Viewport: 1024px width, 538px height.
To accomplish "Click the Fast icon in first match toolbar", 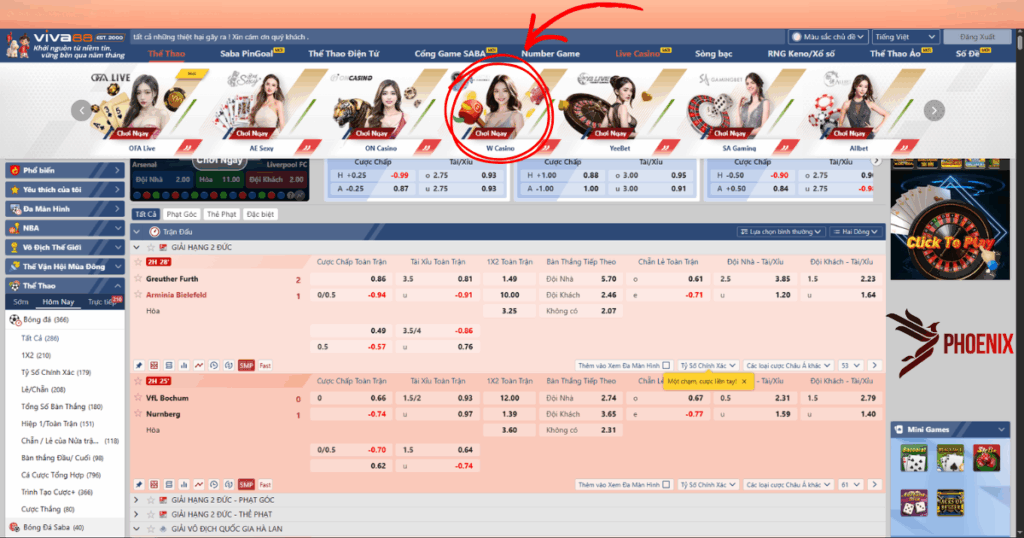I will click(265, 366).
